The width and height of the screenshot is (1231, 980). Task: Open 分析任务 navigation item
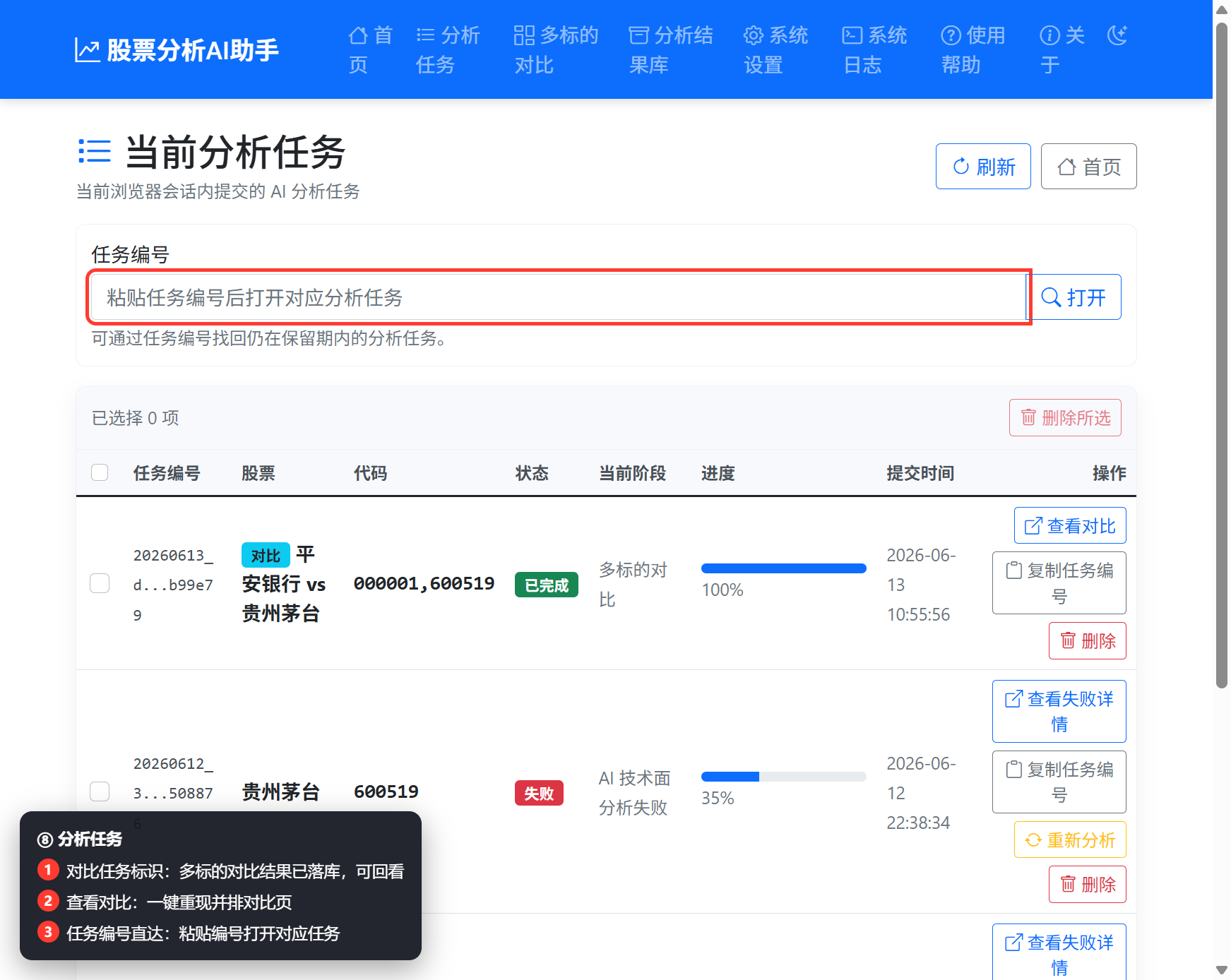point(448,49)
